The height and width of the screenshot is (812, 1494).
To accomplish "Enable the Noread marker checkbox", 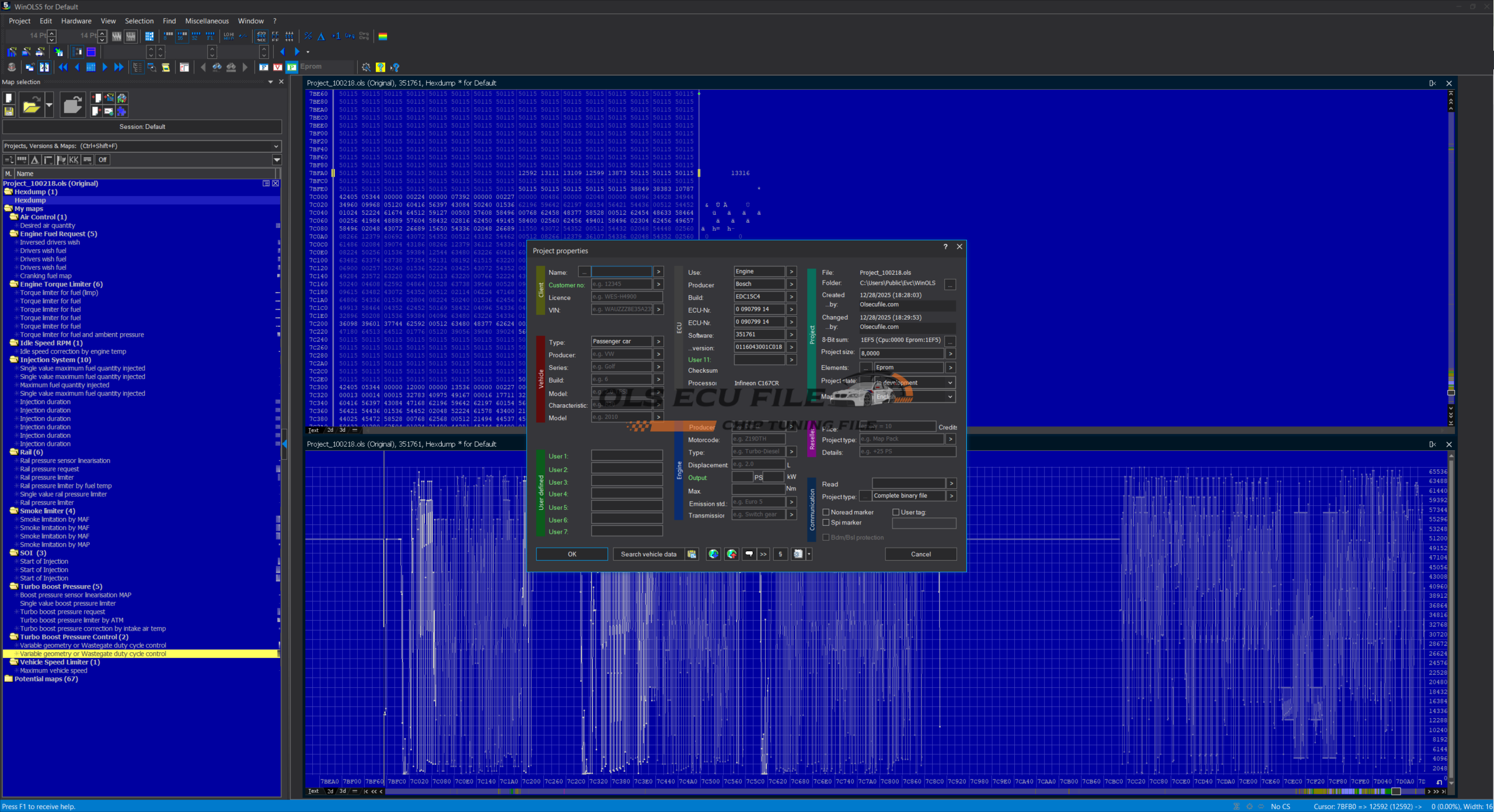I will [x=826, y=512].
